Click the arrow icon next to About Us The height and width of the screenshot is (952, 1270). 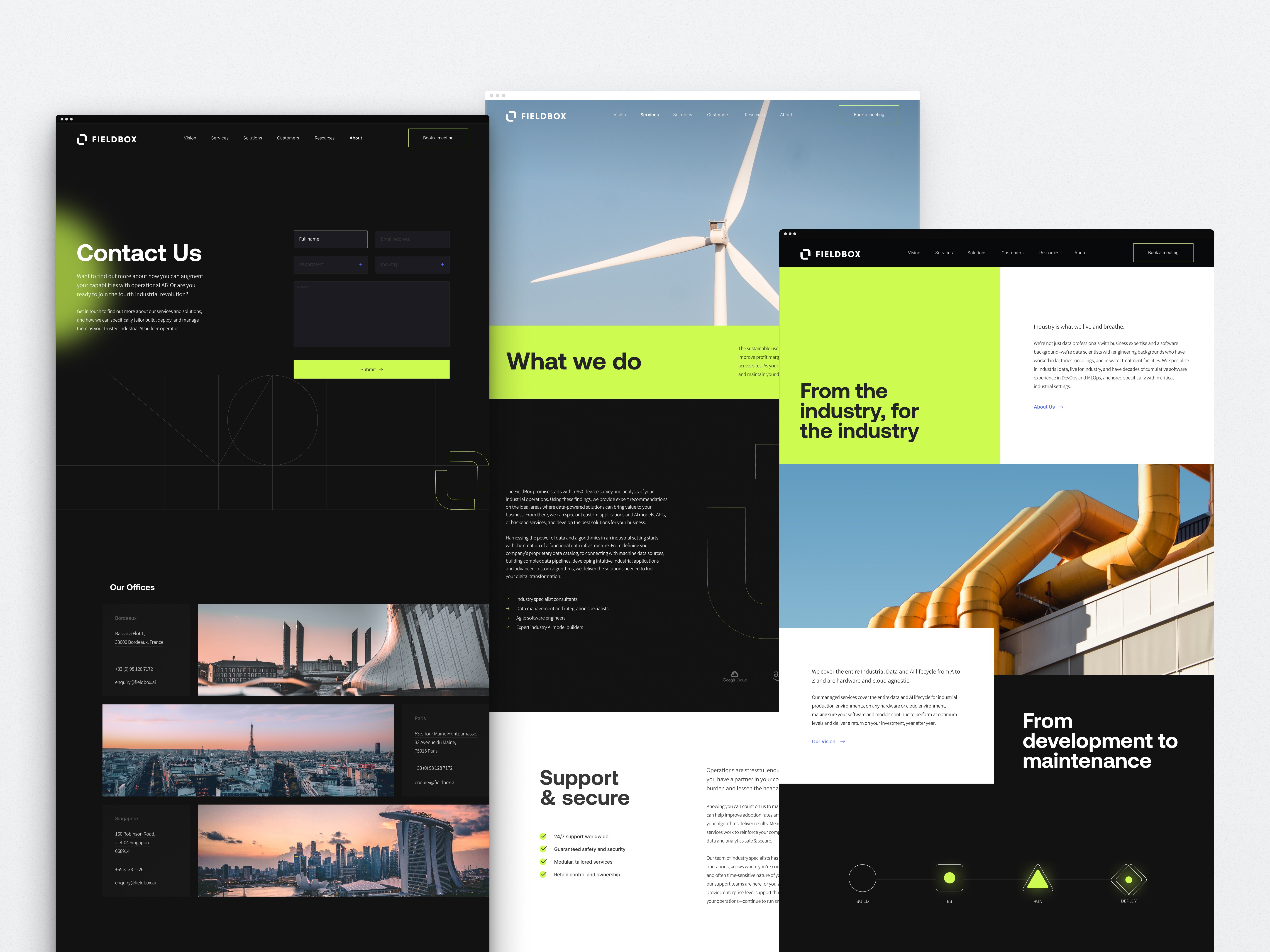tap(1061, 407)
